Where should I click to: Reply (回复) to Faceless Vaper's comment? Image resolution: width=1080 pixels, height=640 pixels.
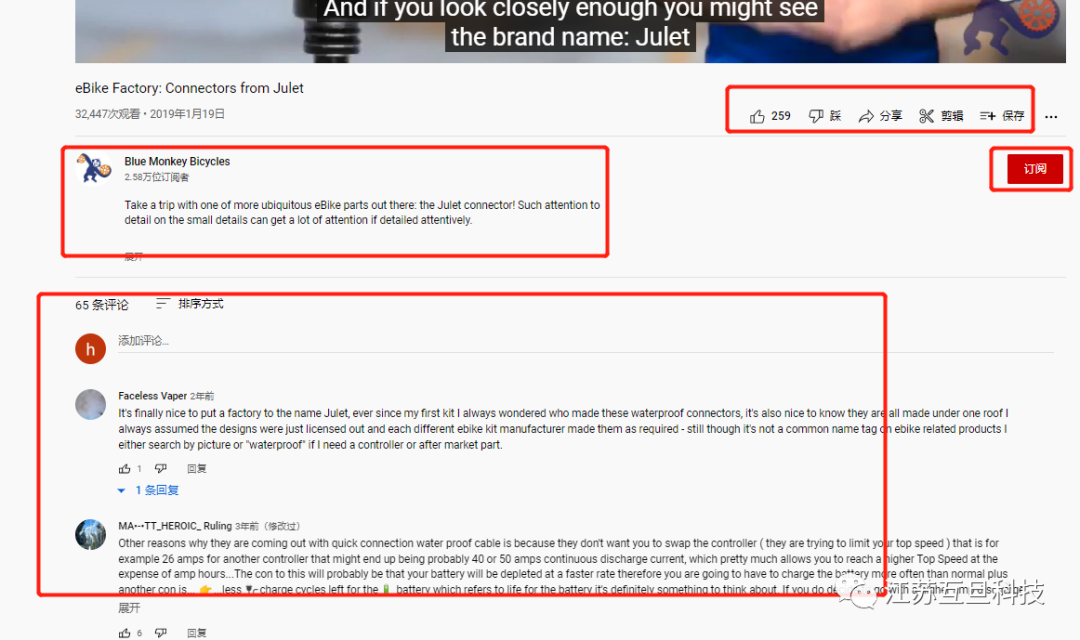point(196,468)
